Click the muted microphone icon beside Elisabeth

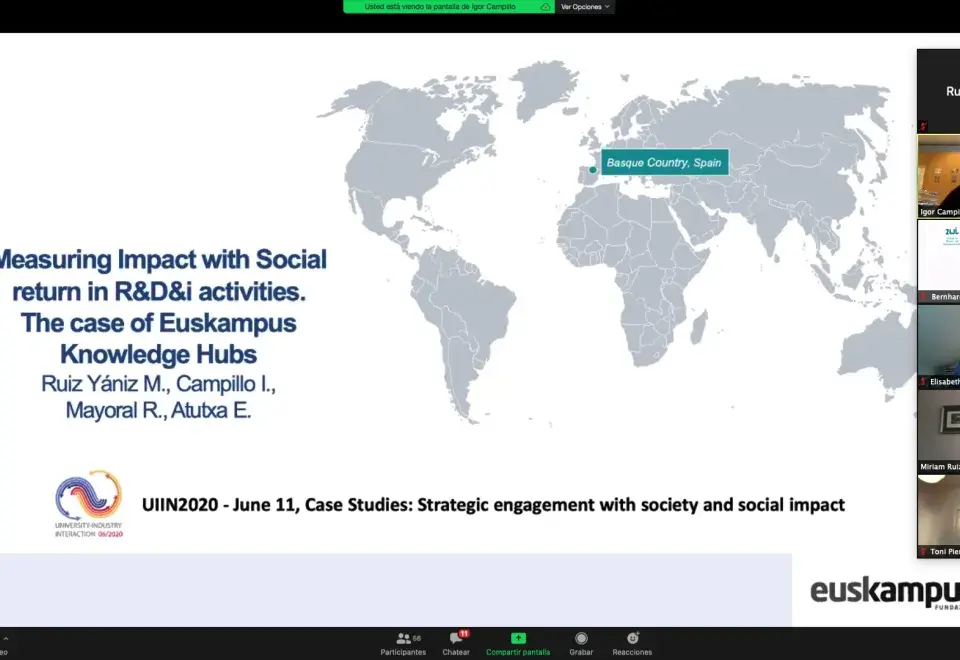click(923, 382)
